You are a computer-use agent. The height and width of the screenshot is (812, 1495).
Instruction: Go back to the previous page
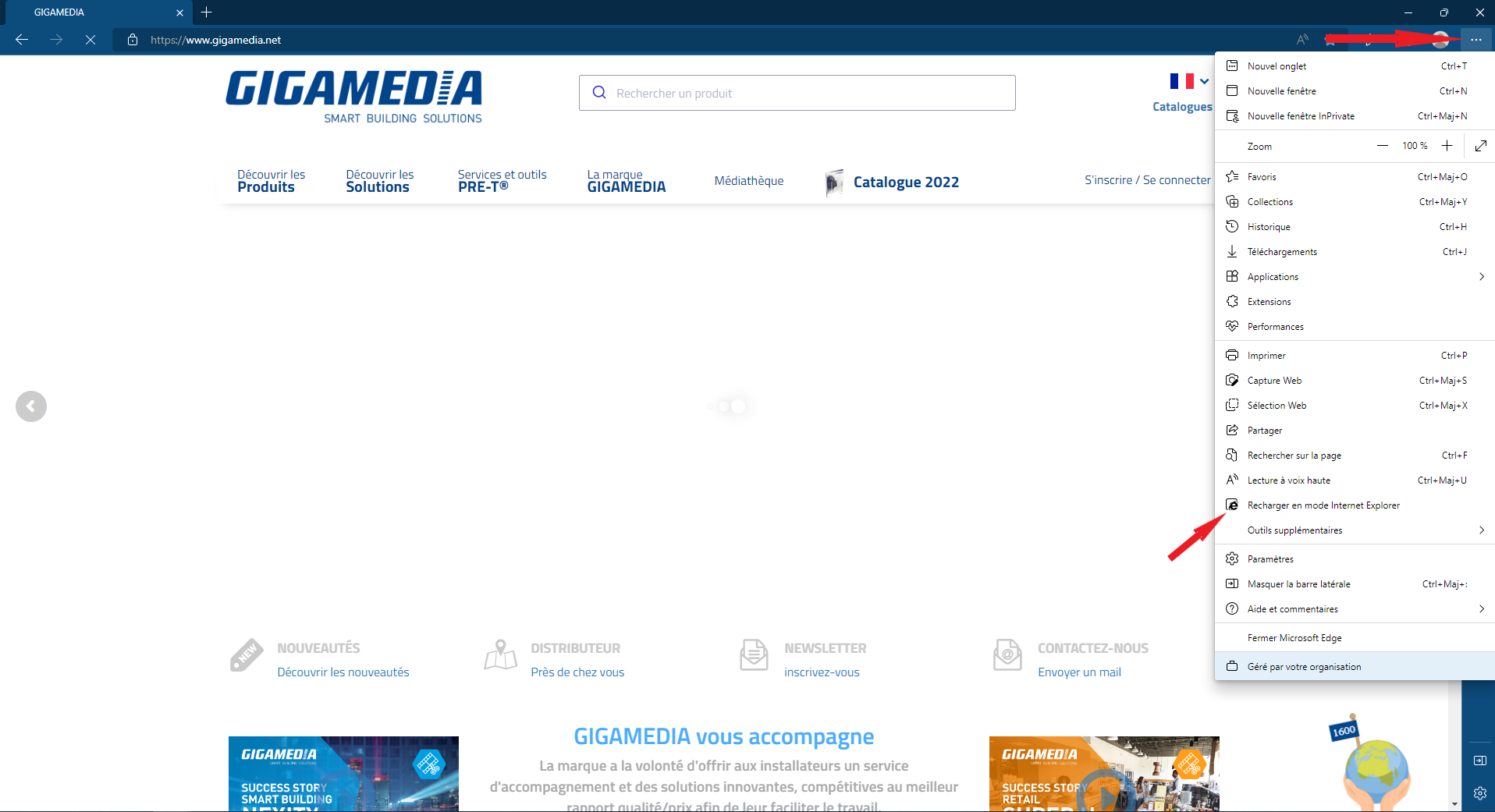(x=22, y=40)
